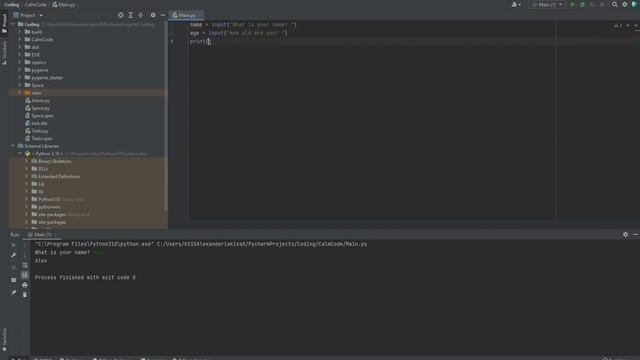This screenshot has height=360, width=640.
Task: Expand Binary Skeletons node
Action: tap(27, 161)
